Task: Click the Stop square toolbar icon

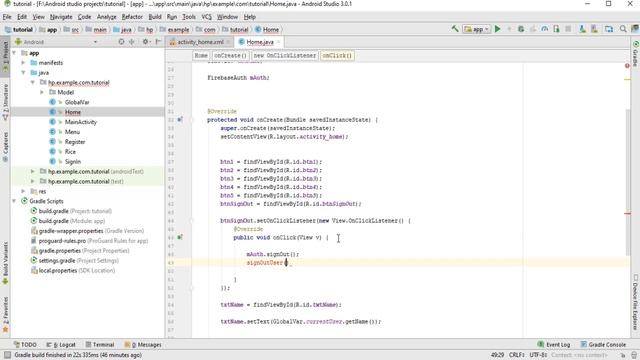Action: tap(568, 29)
